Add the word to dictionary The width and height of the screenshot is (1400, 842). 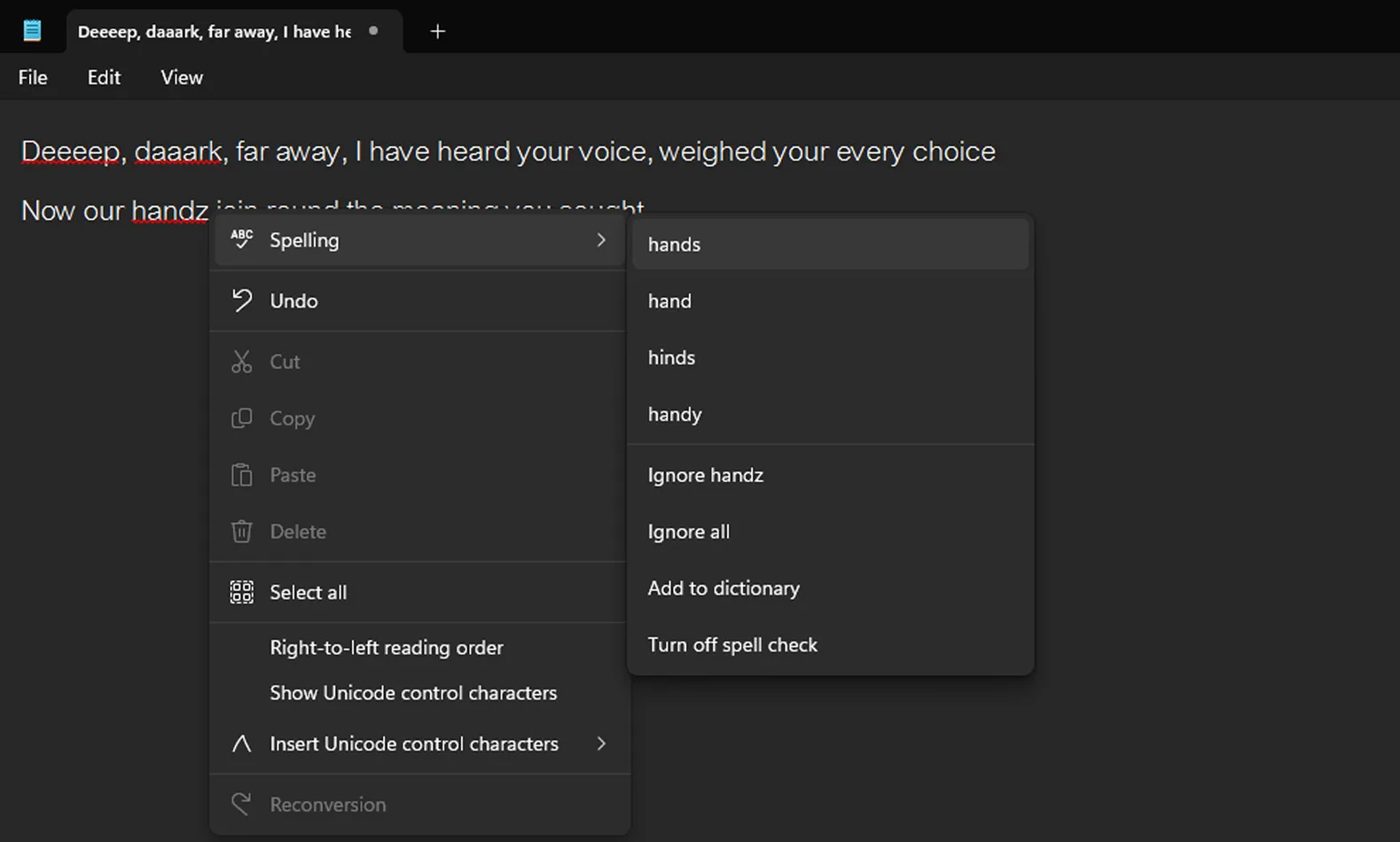click(723, 589)
